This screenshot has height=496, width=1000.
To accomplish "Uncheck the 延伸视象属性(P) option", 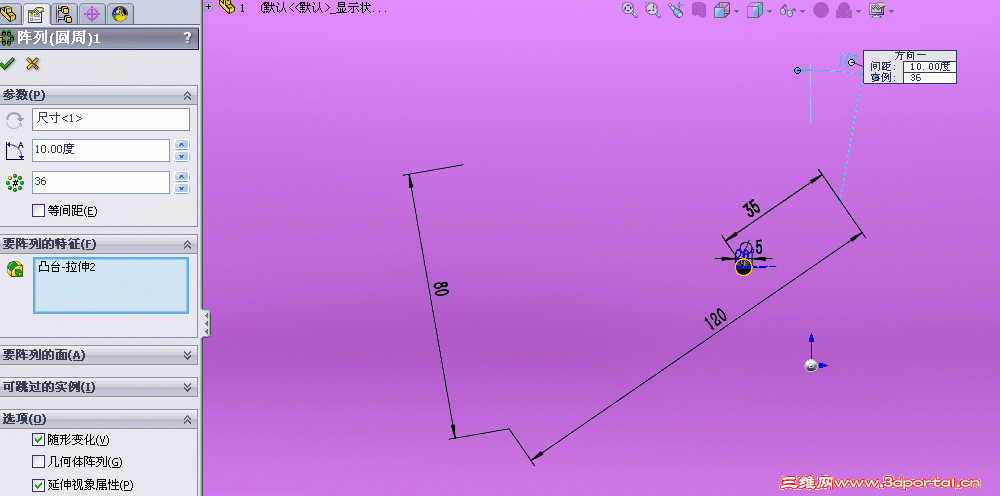I will pos(39,485).
